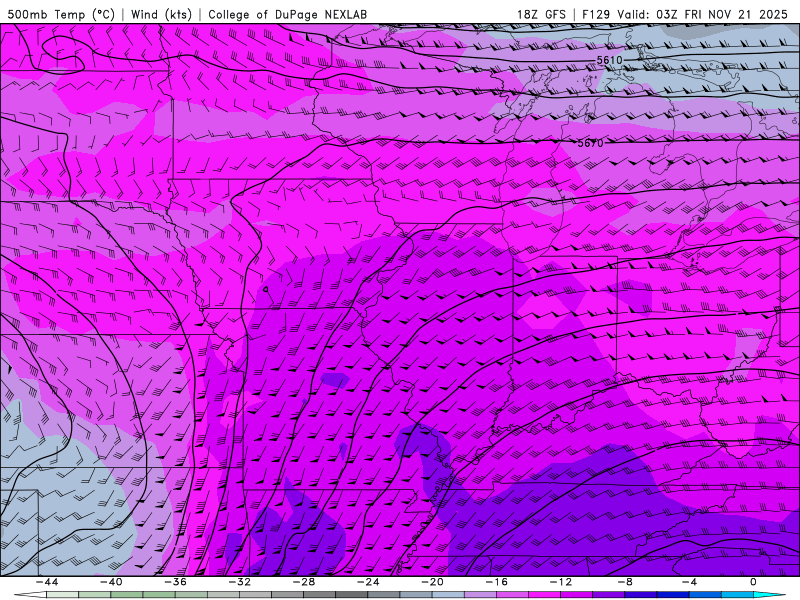Click the 5610 height contour label
800x600 pixels.
tap(610, 60)
